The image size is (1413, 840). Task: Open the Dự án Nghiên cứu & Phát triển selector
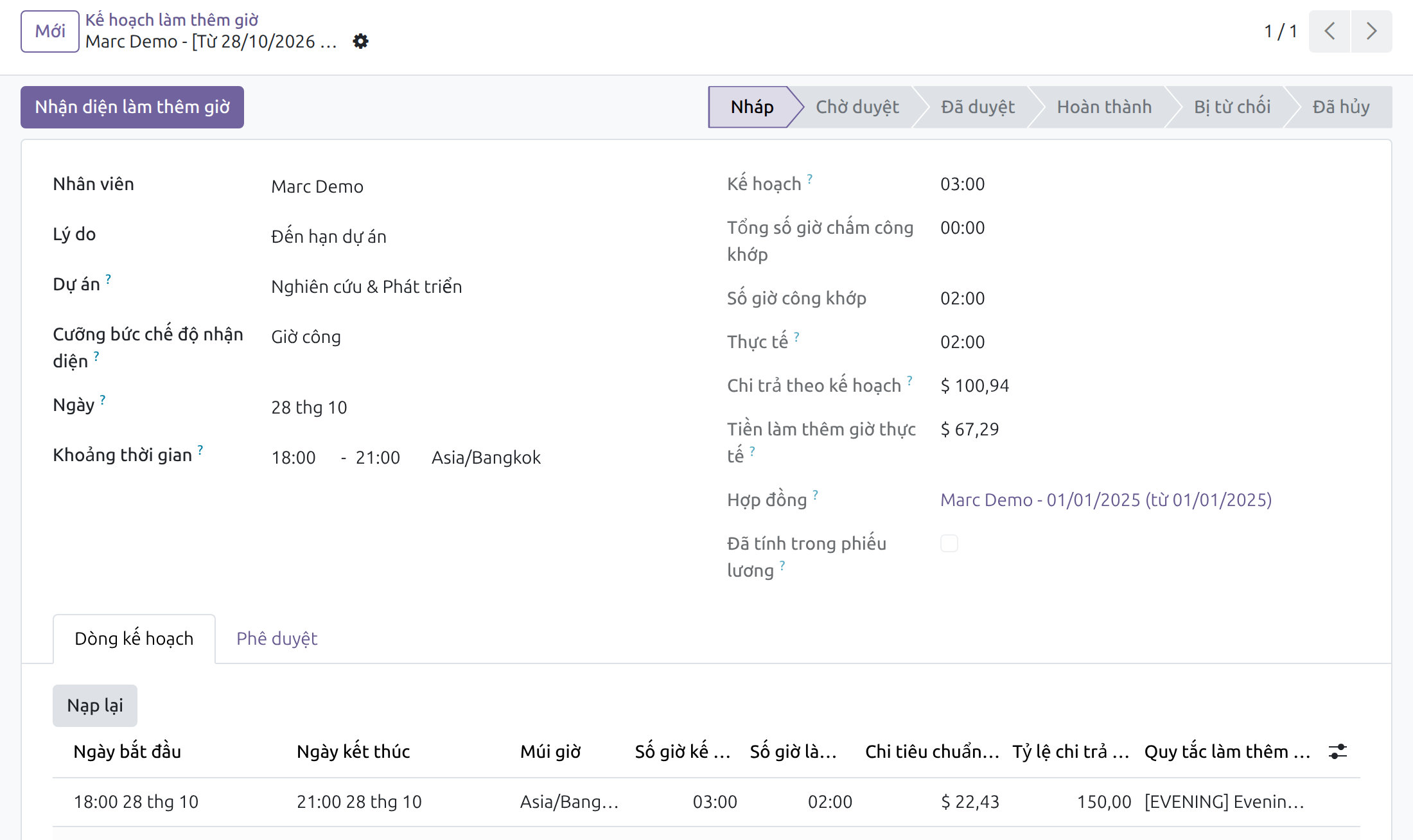475,286
